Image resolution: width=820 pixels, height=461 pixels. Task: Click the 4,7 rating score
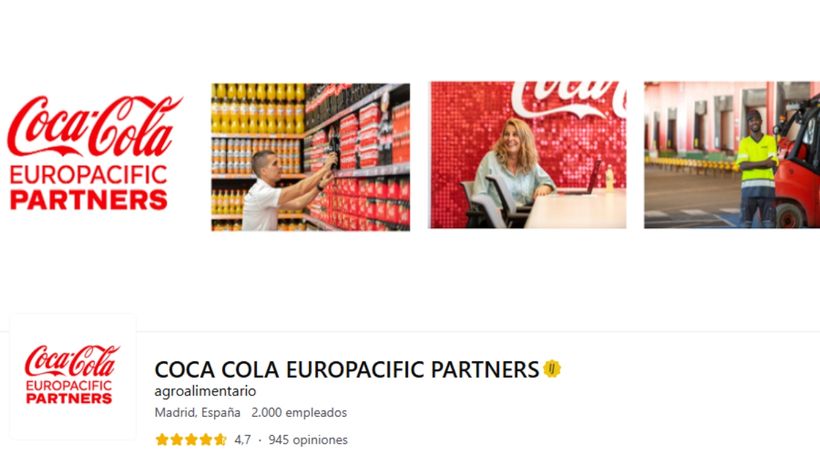(243, 440)
